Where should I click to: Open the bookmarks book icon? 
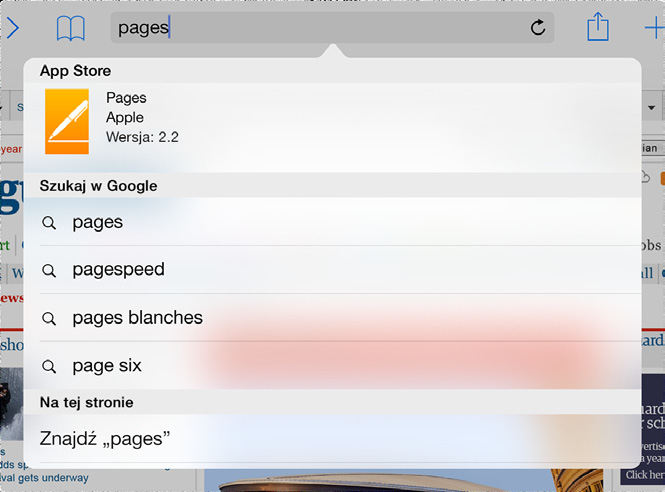tap(71, 28)
